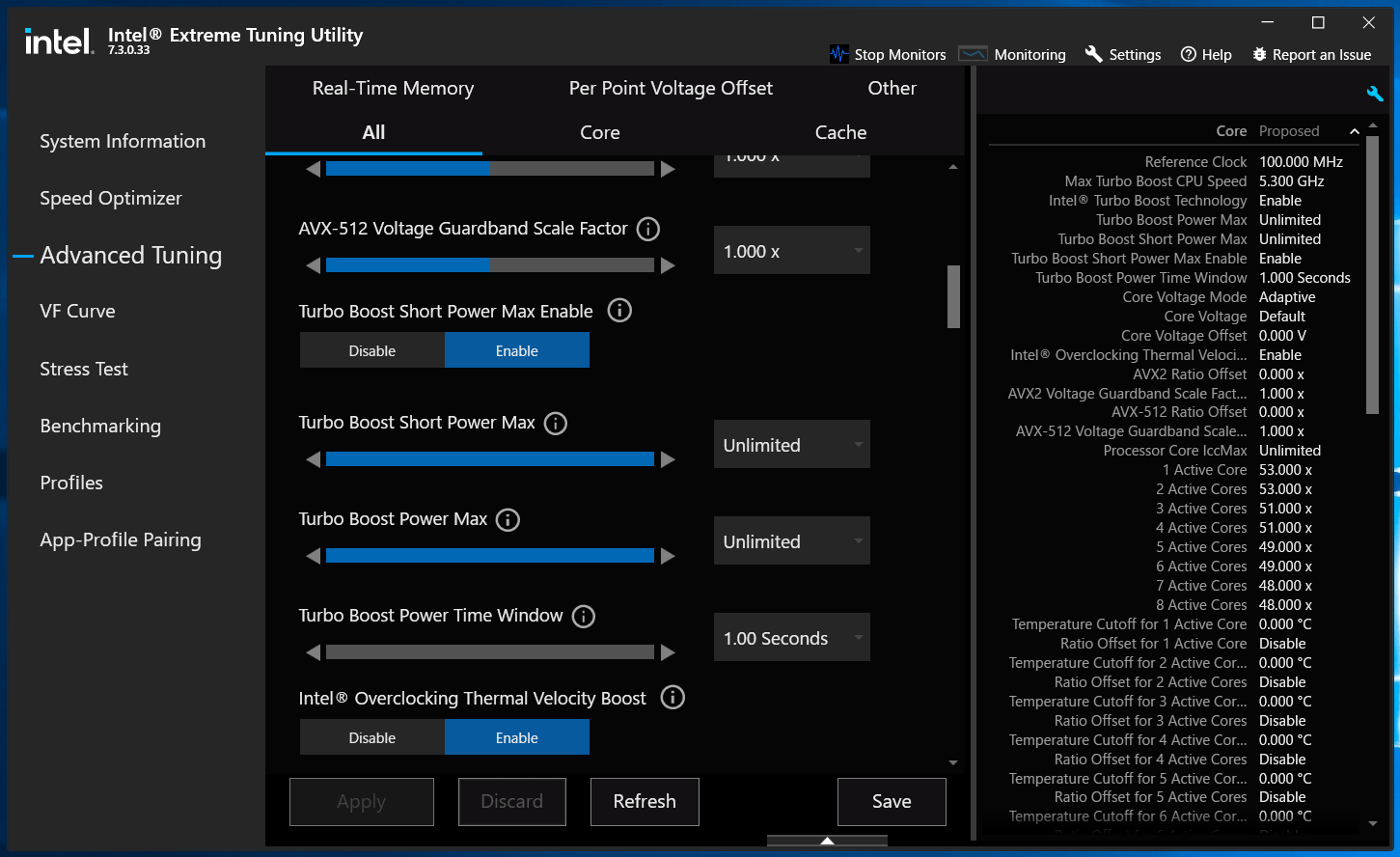The image size is (1400, 857).
Task: Show info for Overclocking Thermal Velocity Boost
Action: click(673, 698)
